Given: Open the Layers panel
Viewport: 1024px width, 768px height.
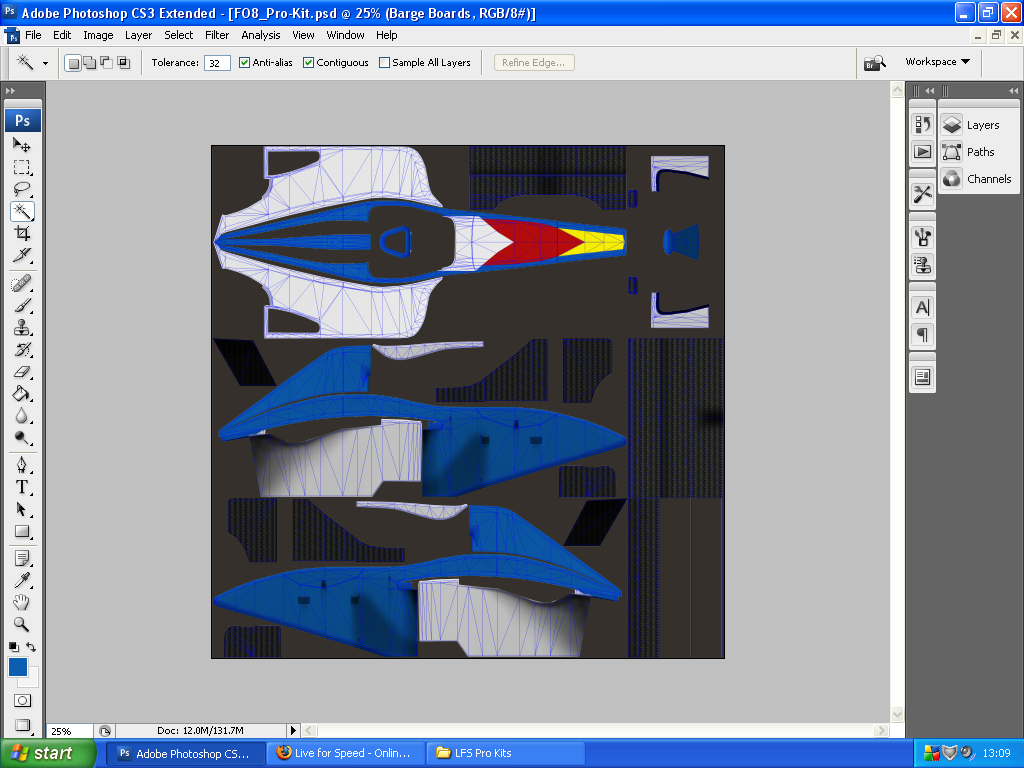Looking at the screenshot, I should (x=978, y=125).
